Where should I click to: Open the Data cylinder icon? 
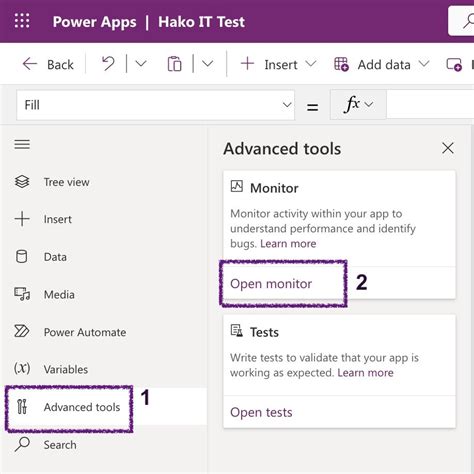click(x=22, y=257)
